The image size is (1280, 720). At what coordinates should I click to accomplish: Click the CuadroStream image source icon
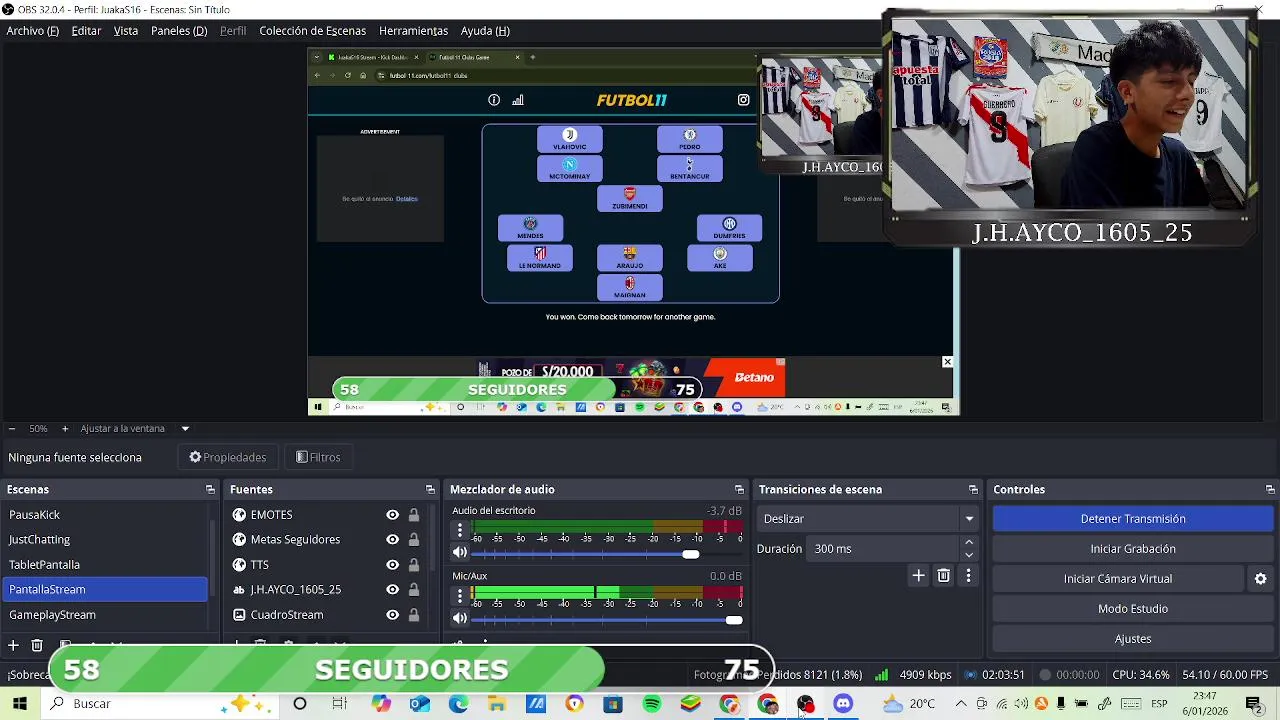click(239, 615)
